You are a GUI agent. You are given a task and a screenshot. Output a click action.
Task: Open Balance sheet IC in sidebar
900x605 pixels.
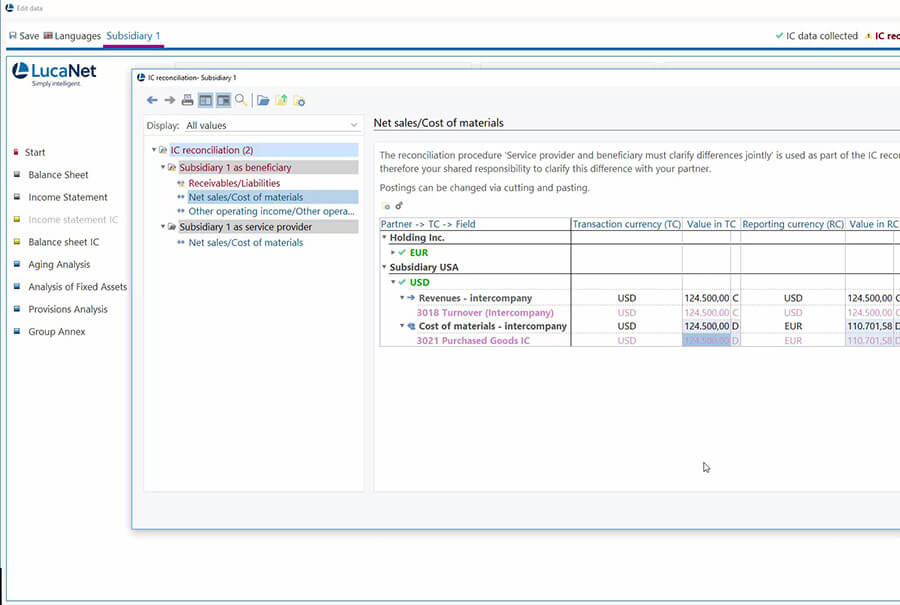point(63,242)
